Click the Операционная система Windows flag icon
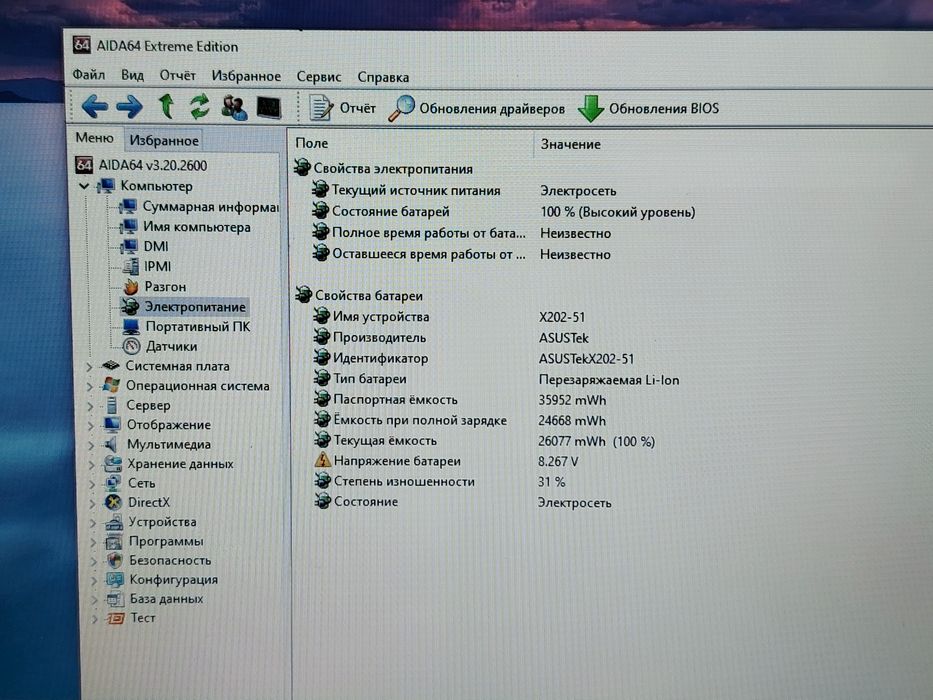This screenshot has height=700, width=933. click(x=111, y=385)
